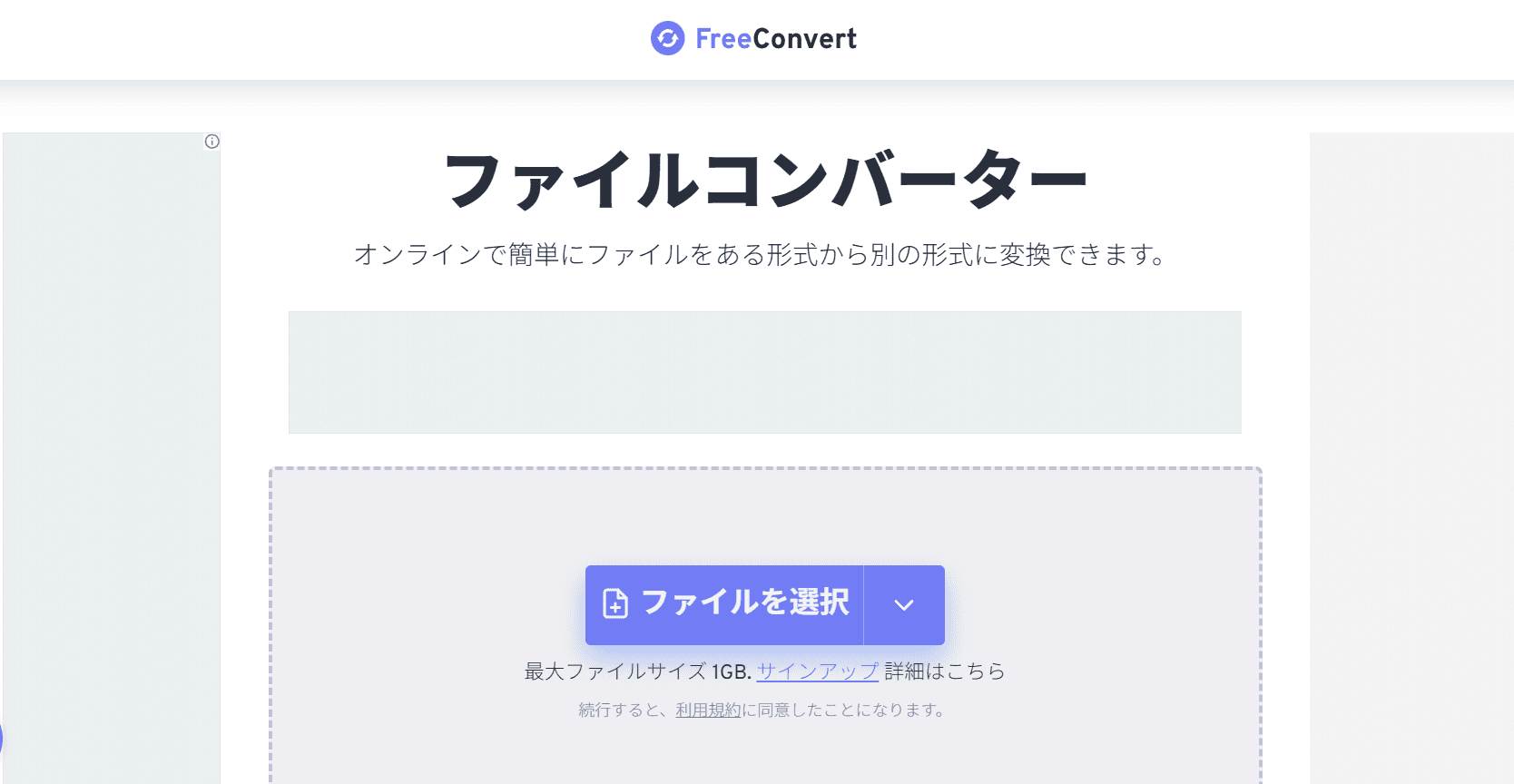Click the FreeConvert circular logo icon
The image size is (1514, 784).
click(667, 38)
